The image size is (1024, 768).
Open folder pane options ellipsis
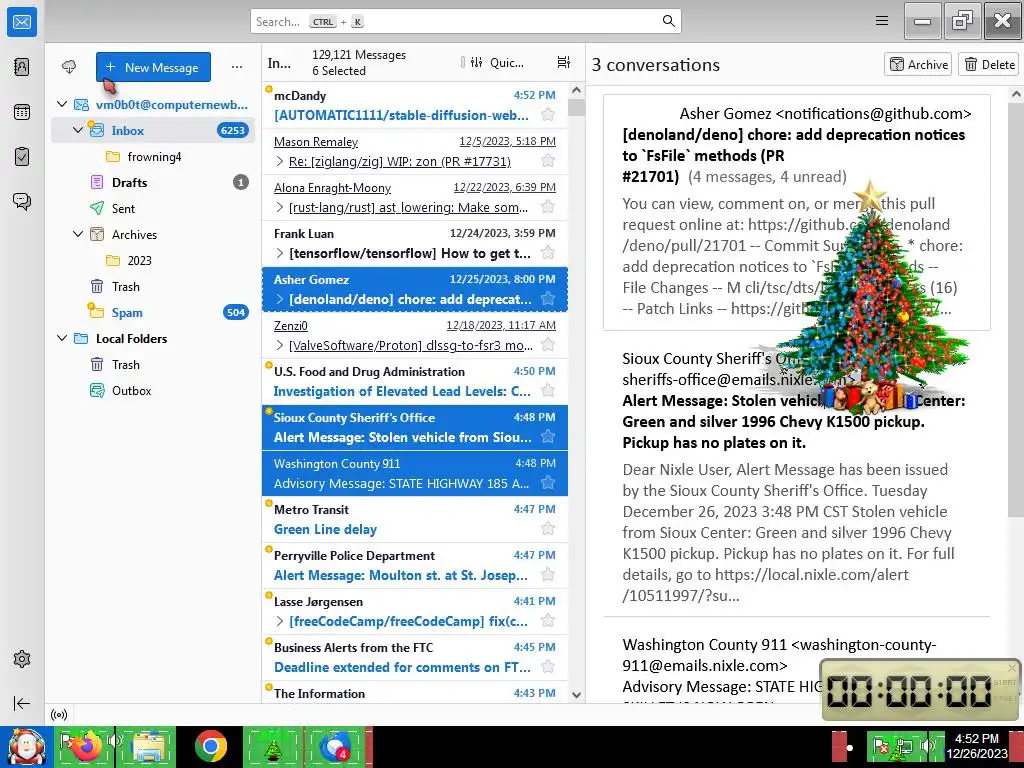point(237,67)
